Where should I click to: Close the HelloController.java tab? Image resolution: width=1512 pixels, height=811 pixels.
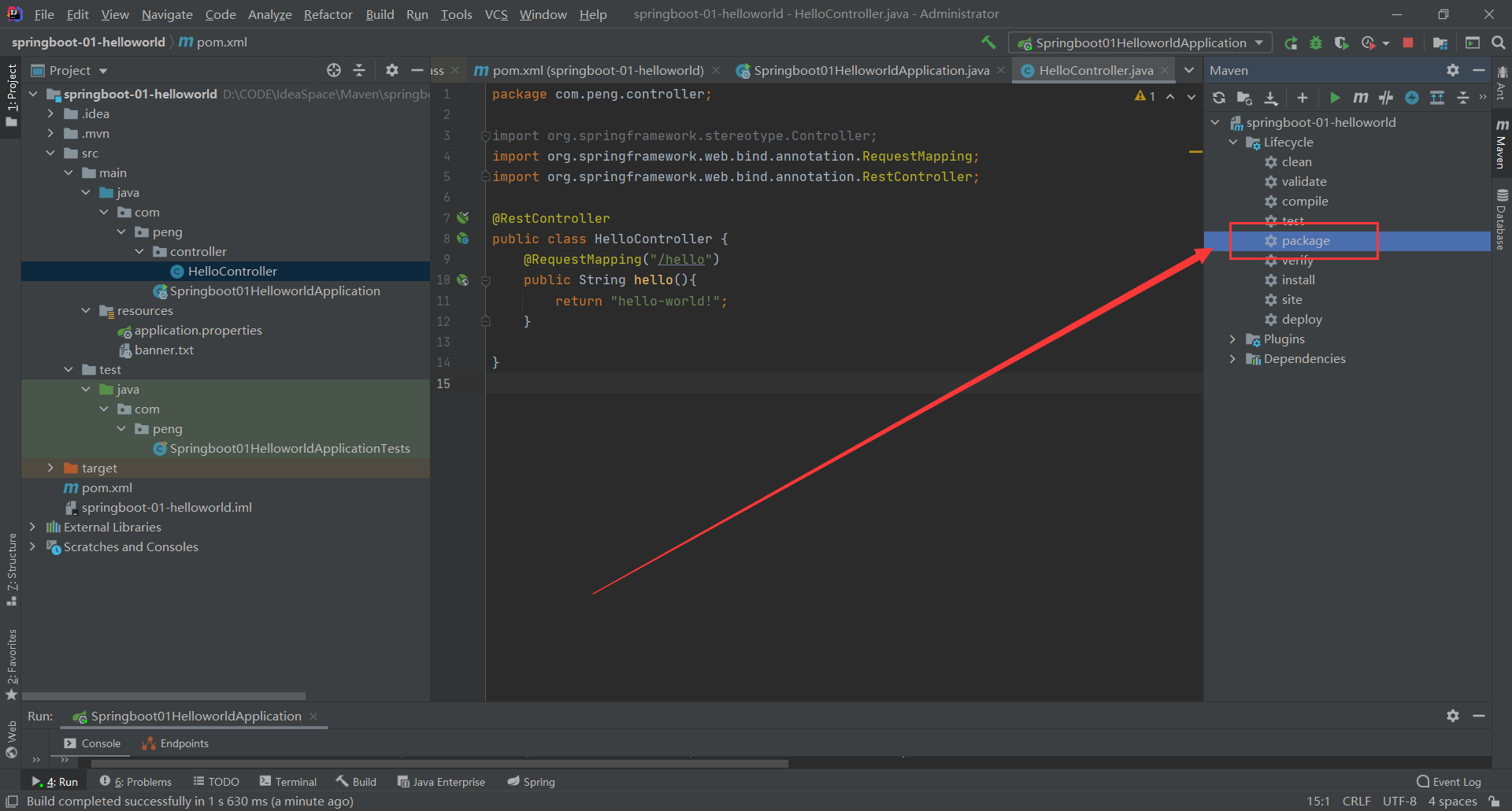point(1165,70)
